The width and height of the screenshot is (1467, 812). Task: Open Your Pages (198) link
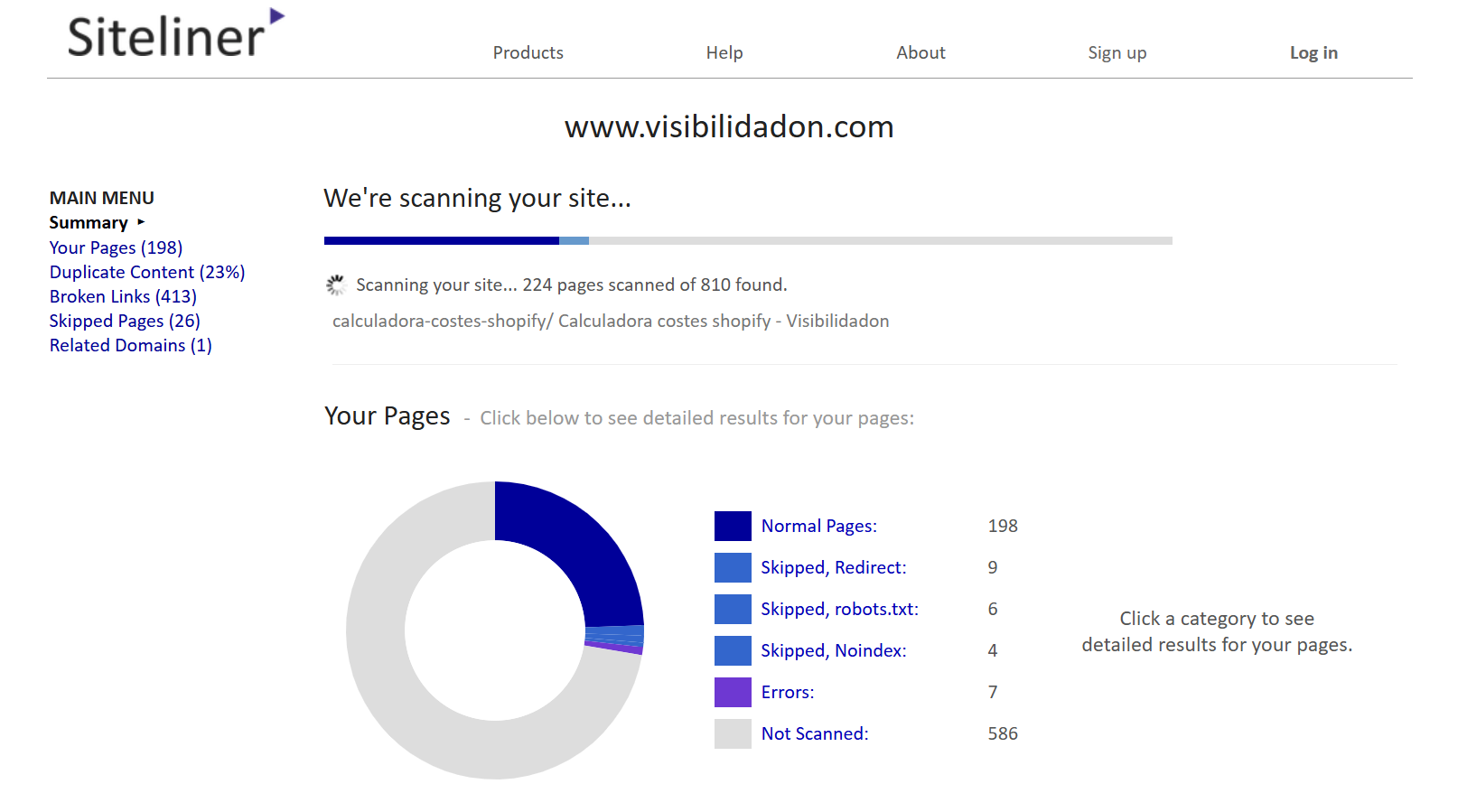point(116,247)
